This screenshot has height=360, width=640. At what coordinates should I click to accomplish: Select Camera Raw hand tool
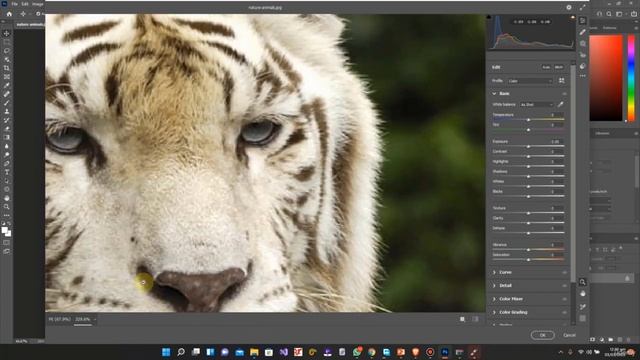point(582,294)
